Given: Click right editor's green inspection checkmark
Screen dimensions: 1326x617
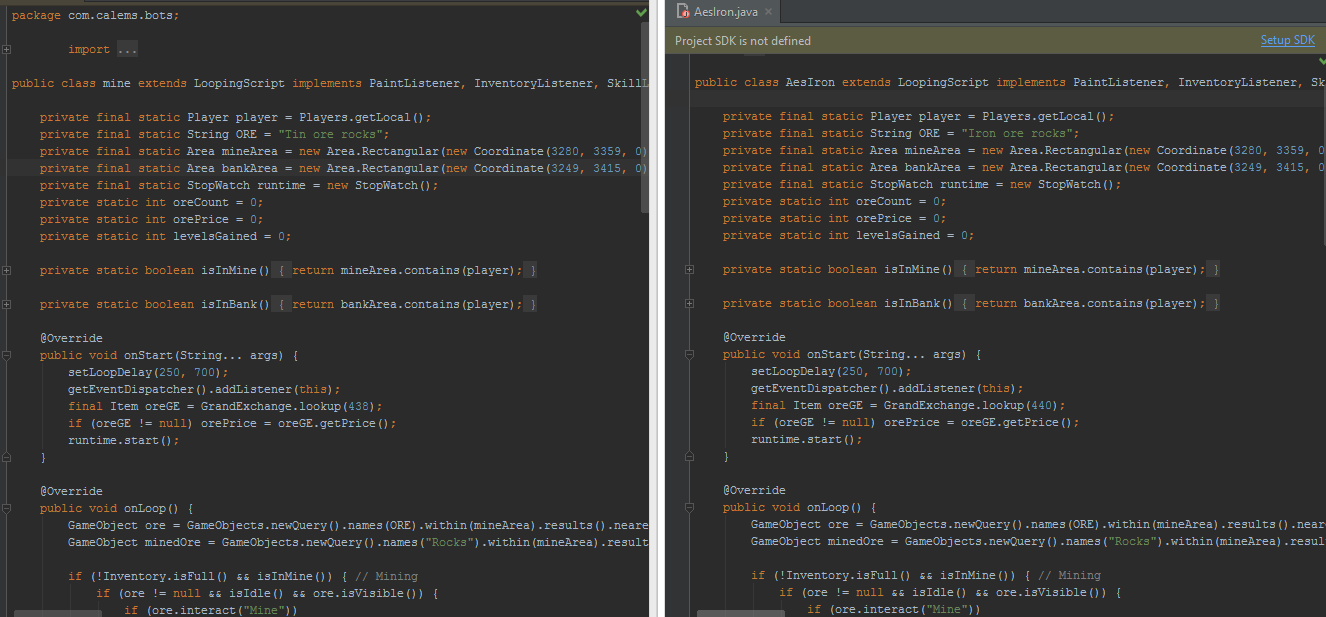Looking at the screenshot, I should coord(1322,62).
